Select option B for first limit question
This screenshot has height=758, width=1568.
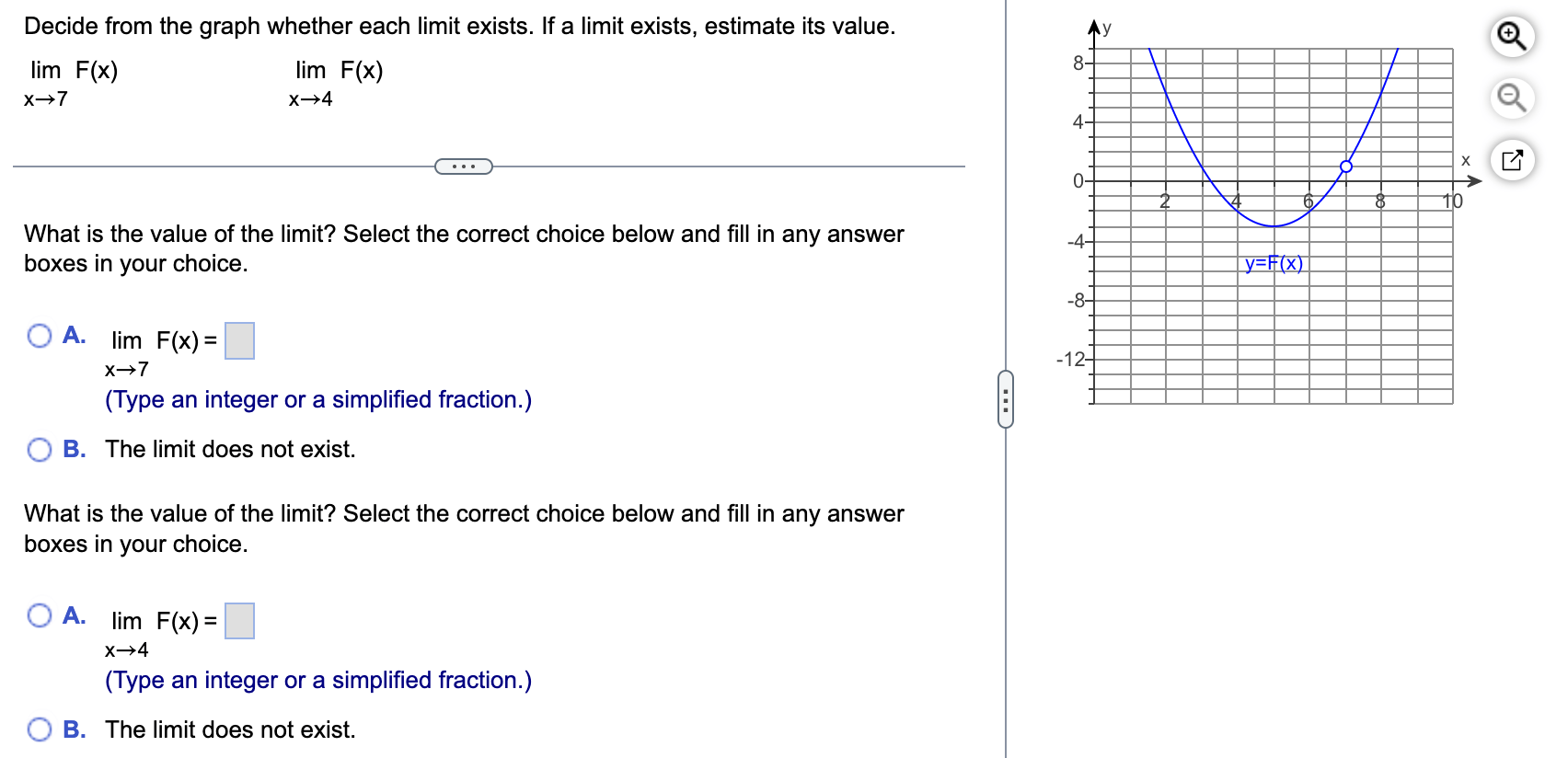[40, 449]
